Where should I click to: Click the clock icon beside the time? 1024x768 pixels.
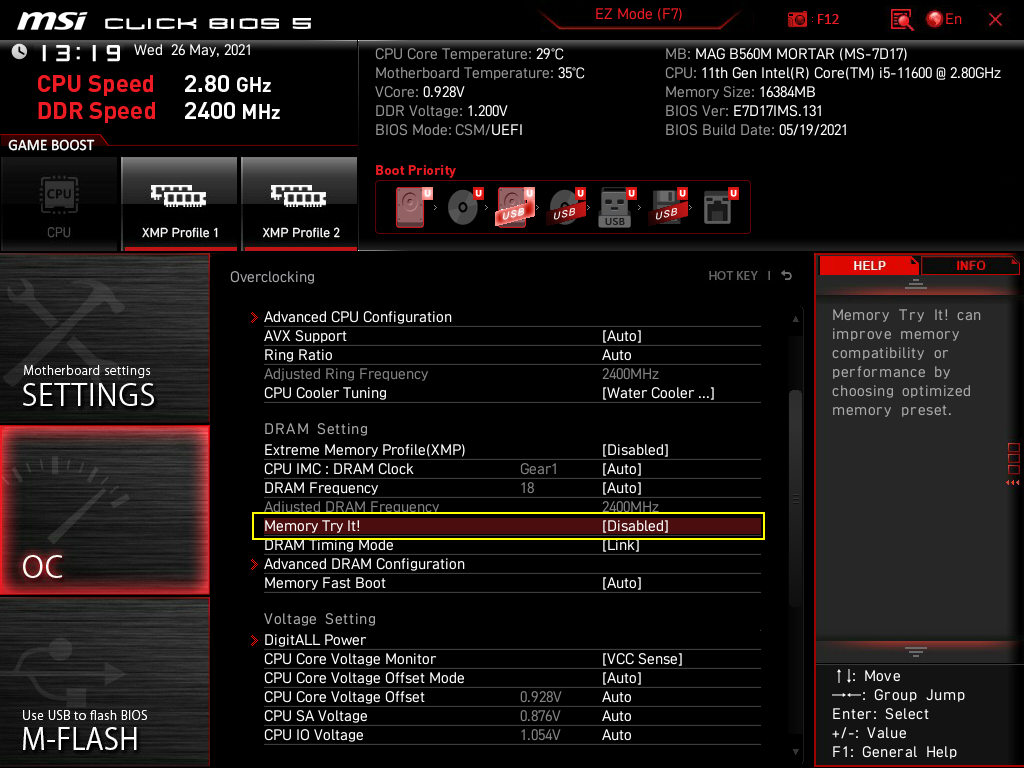(x=19, y=52)
